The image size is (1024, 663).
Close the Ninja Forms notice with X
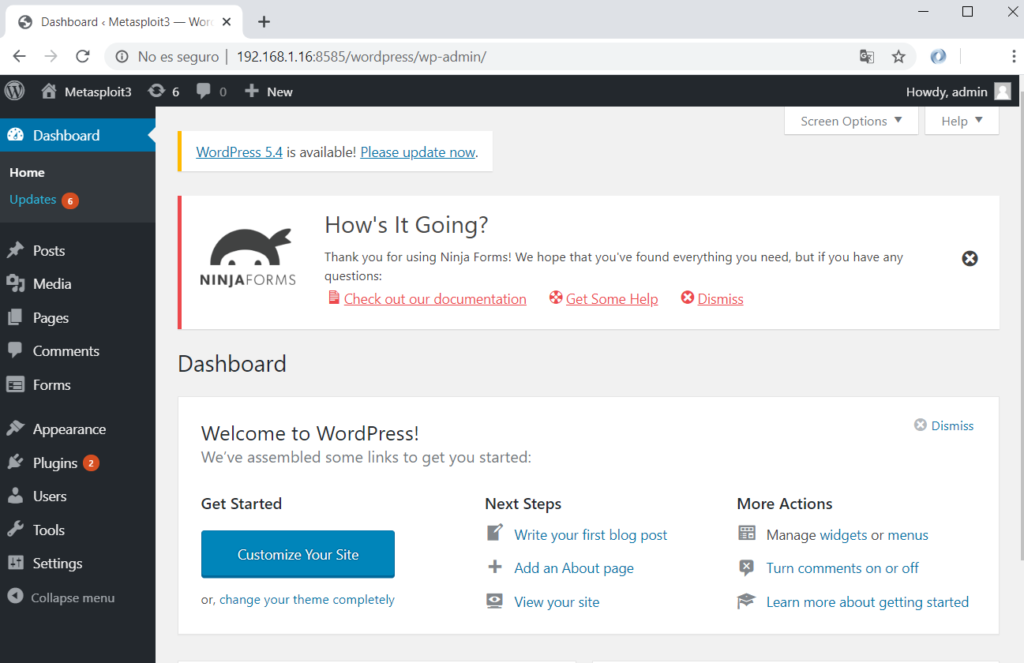point(970,259)
